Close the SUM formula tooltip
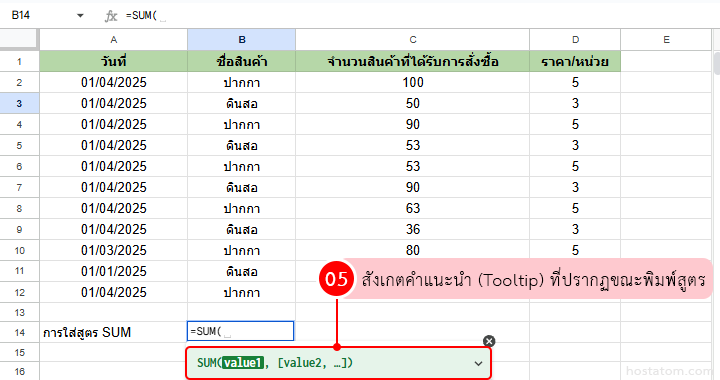This screenshot has height=380, width=720. click(489, 341)
